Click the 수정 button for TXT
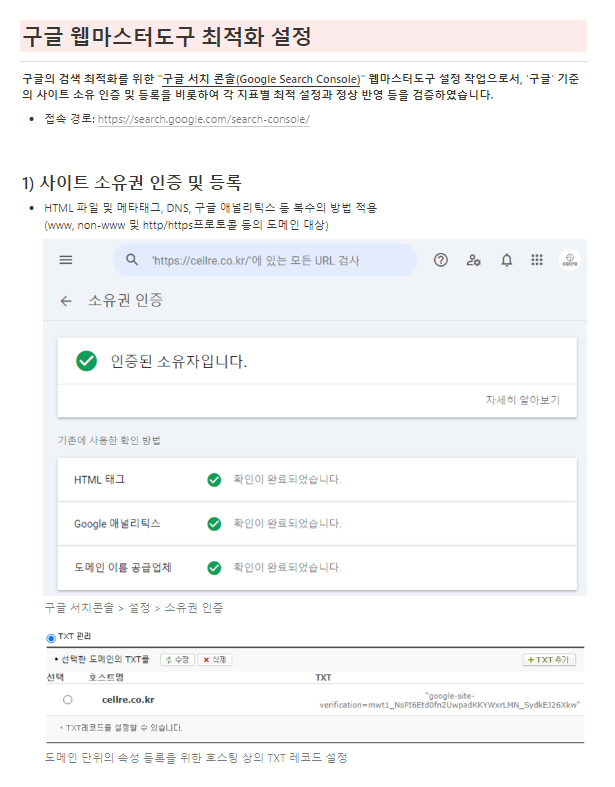Image resolution: width=615 pixels, height=787 pixels. point(177,660)
